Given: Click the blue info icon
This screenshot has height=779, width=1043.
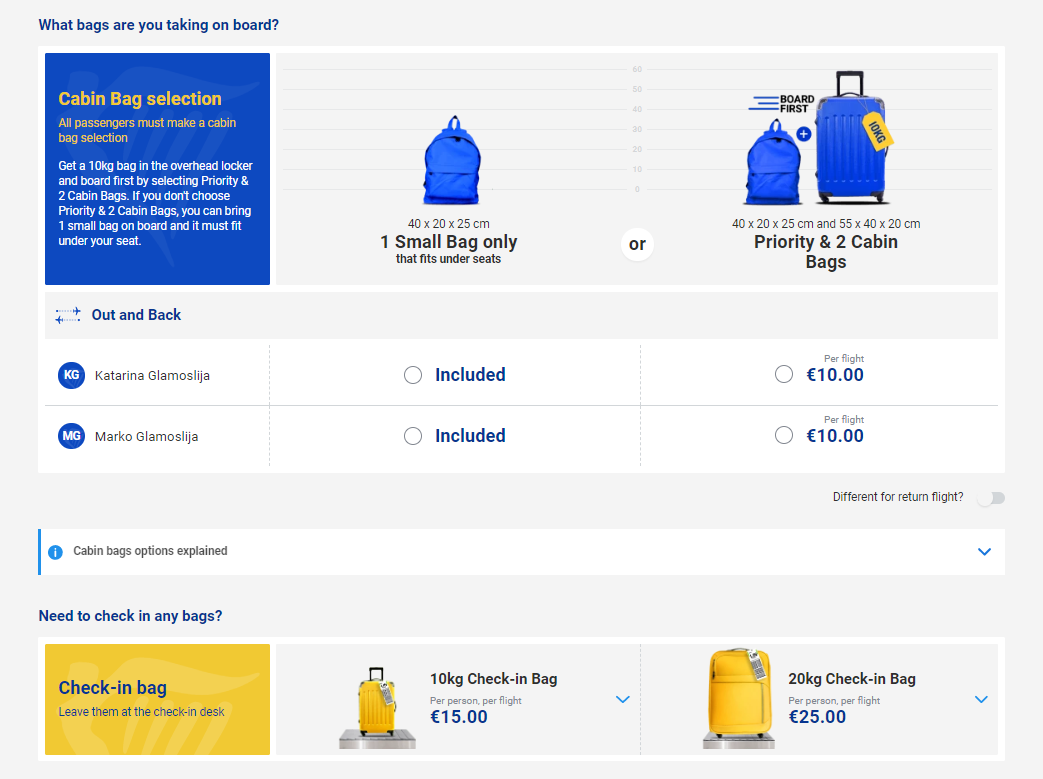Looking at the screenshot, I should 55,552.
